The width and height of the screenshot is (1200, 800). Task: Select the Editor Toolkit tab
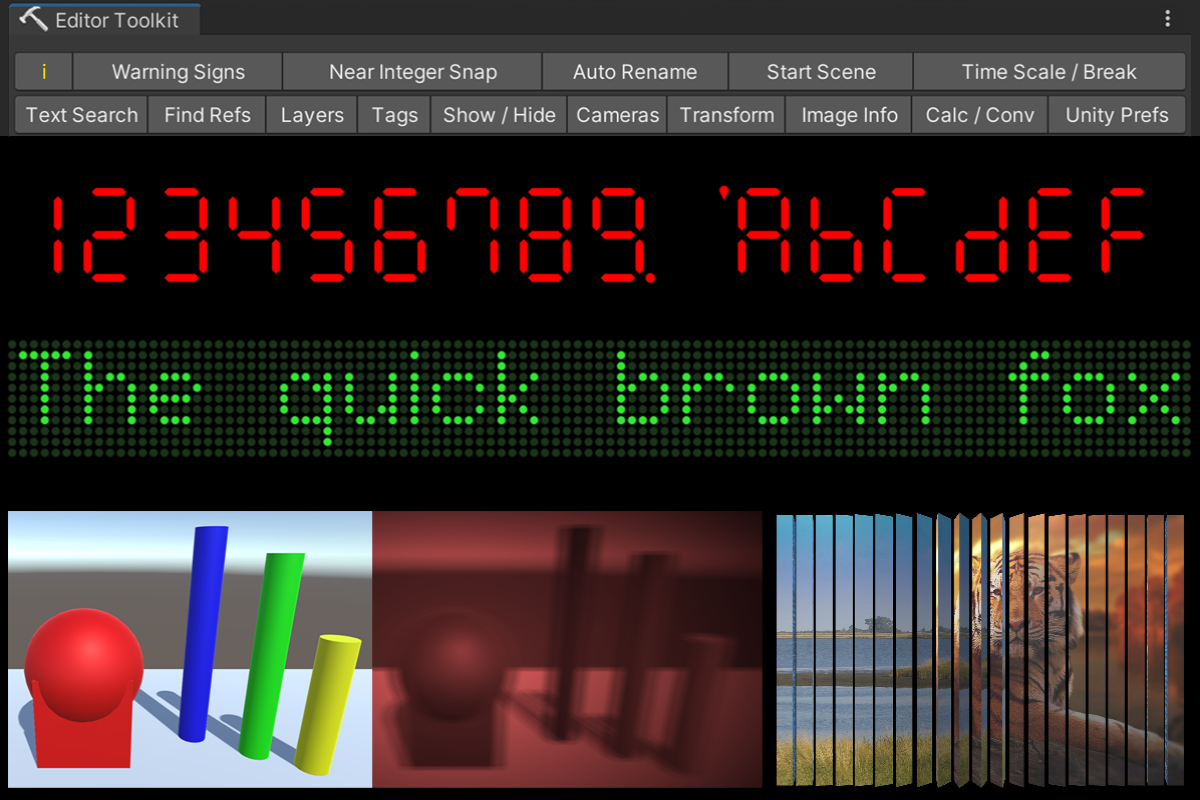point(106,19)
